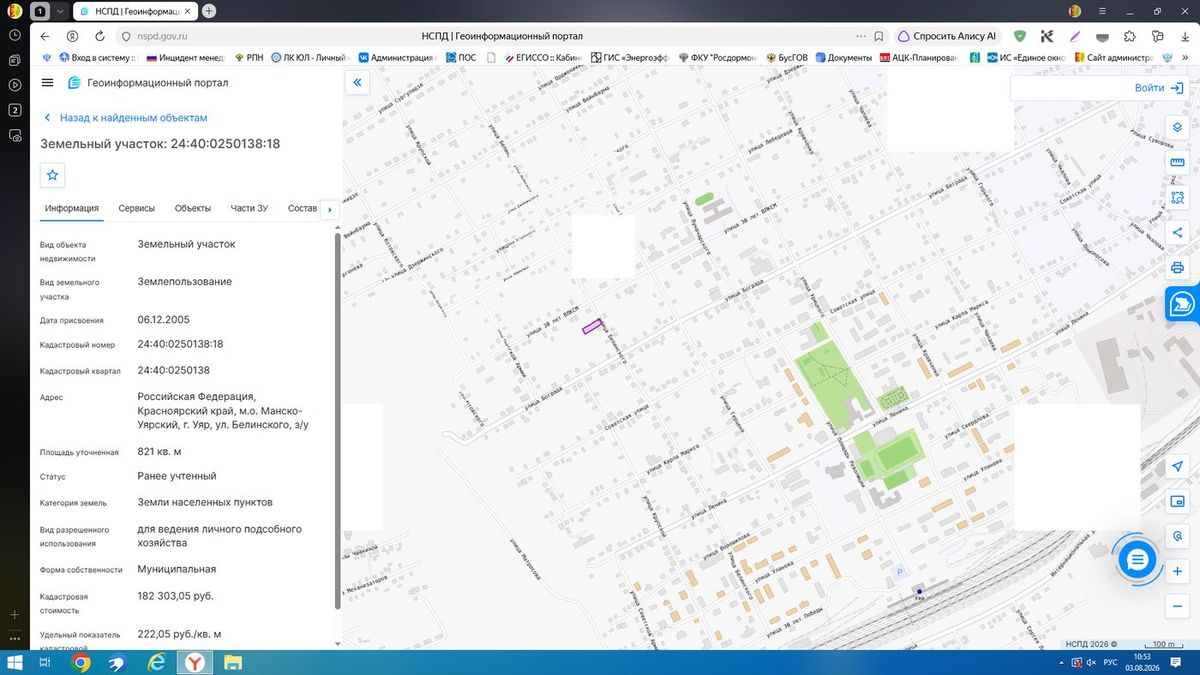Click the Войти login button
Viewport: 1200px width, 675px height.
(1158, 88)
